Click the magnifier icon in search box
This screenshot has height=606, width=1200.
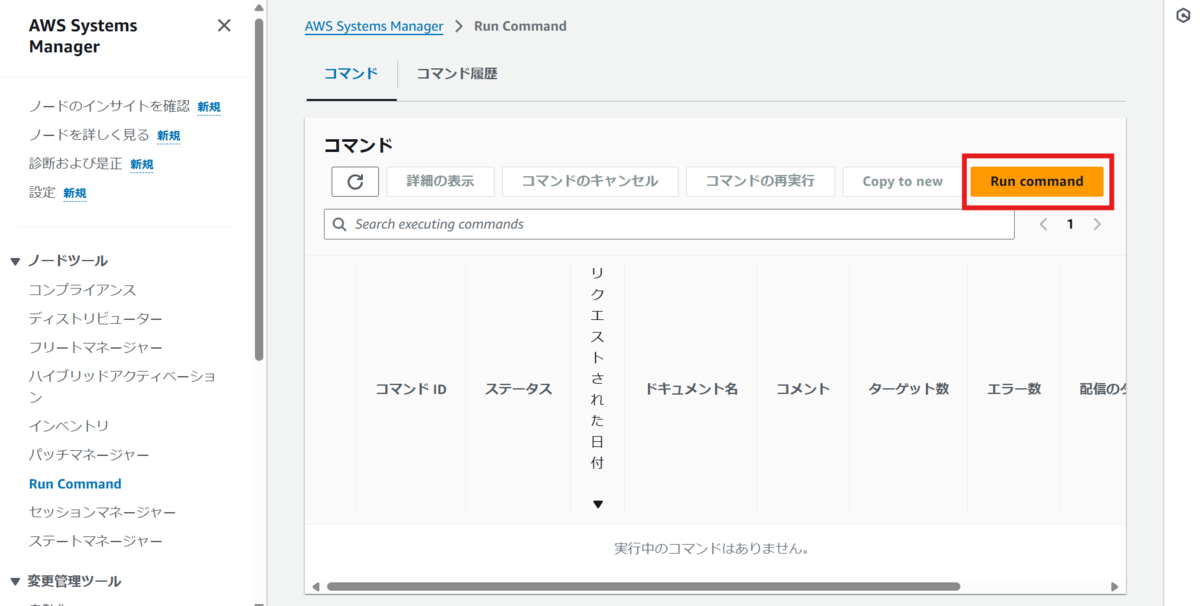click(340, 224)
